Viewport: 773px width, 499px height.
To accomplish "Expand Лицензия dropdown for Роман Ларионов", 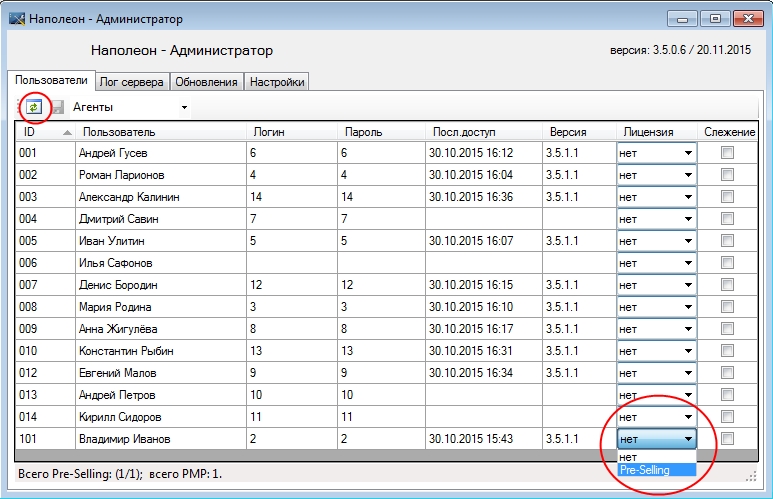I will 688,175.
